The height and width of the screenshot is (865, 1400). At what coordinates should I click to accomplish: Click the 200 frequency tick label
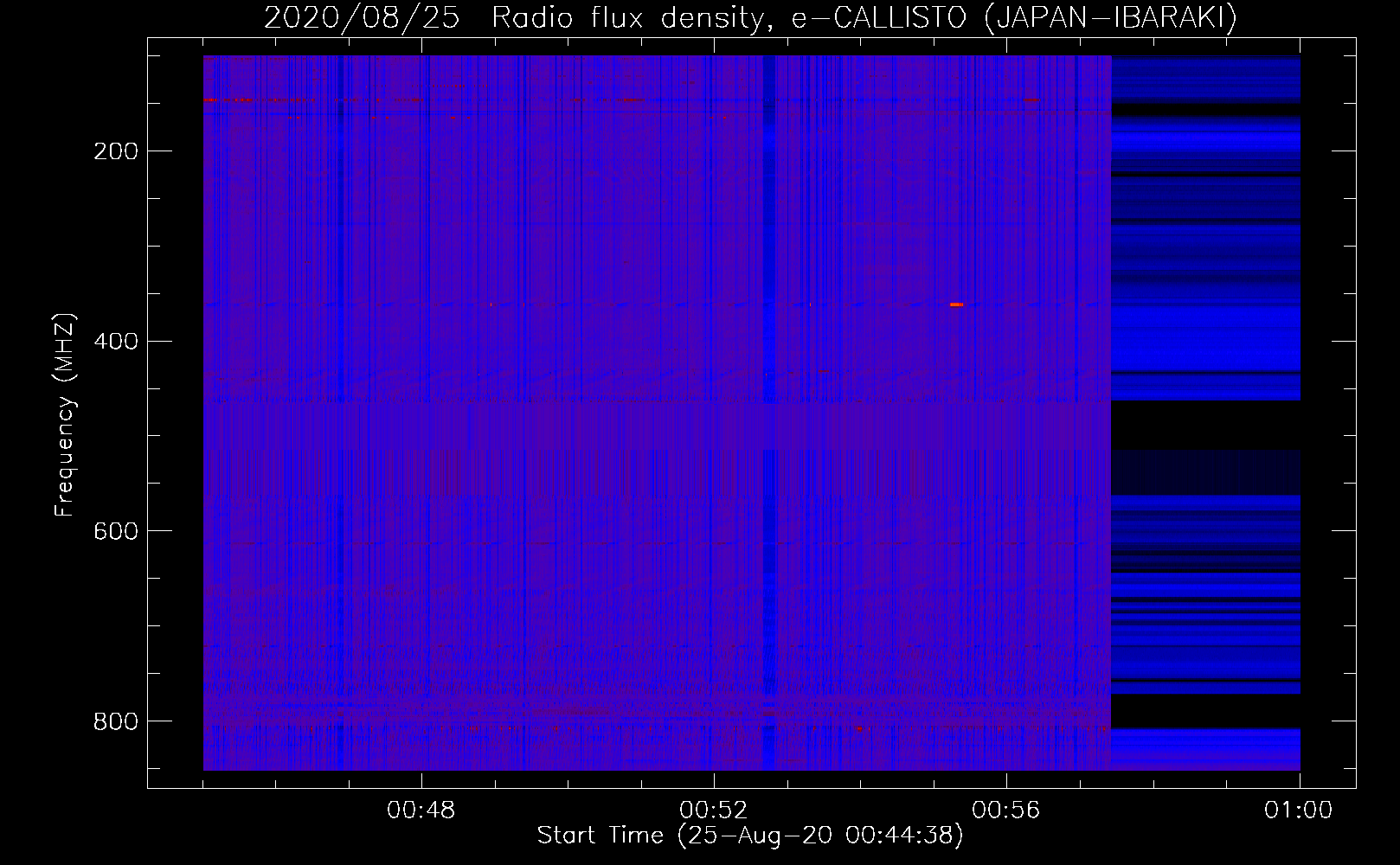point(116,151)
